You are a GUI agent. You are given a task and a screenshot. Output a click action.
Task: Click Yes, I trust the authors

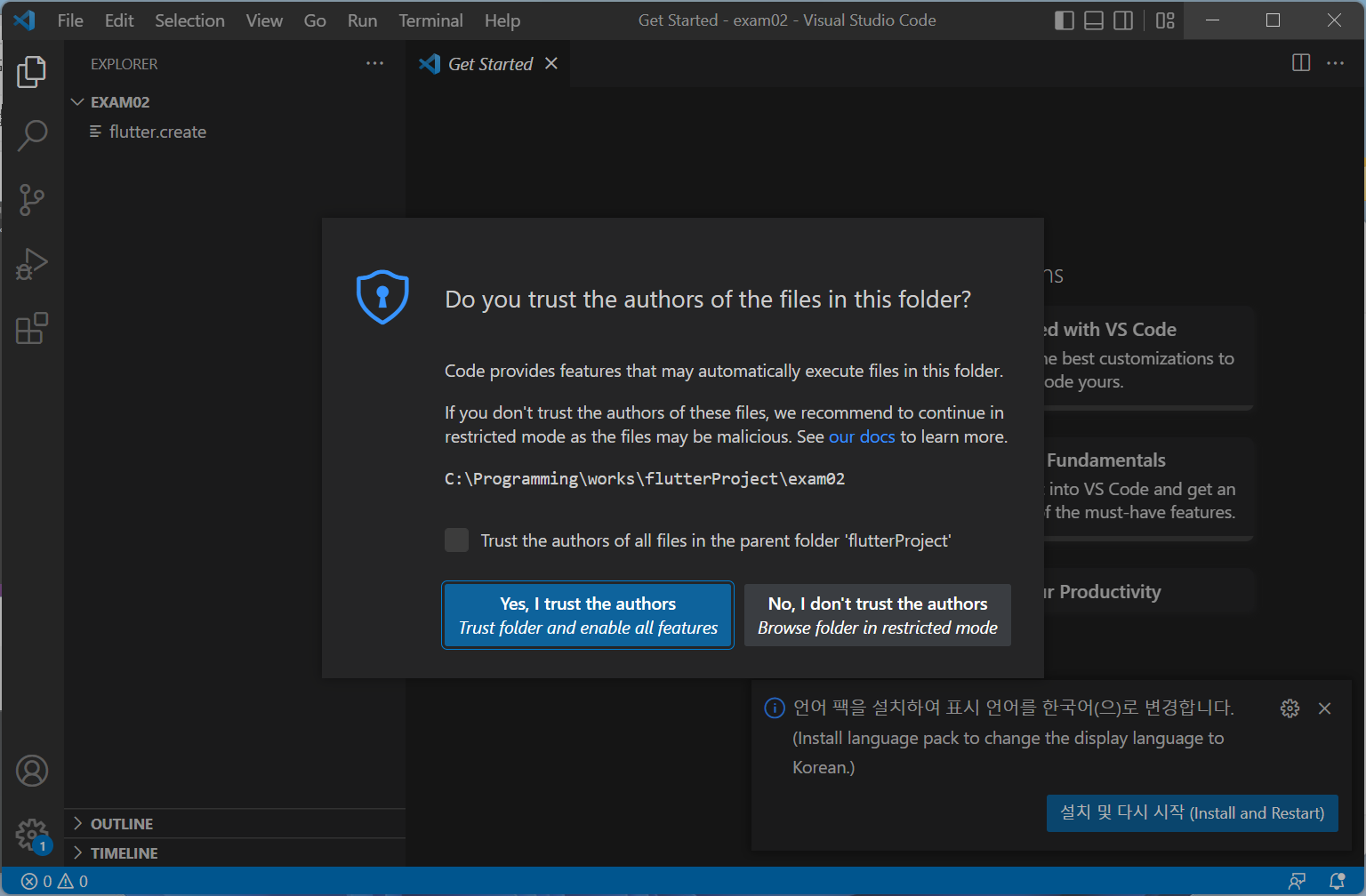588,615
